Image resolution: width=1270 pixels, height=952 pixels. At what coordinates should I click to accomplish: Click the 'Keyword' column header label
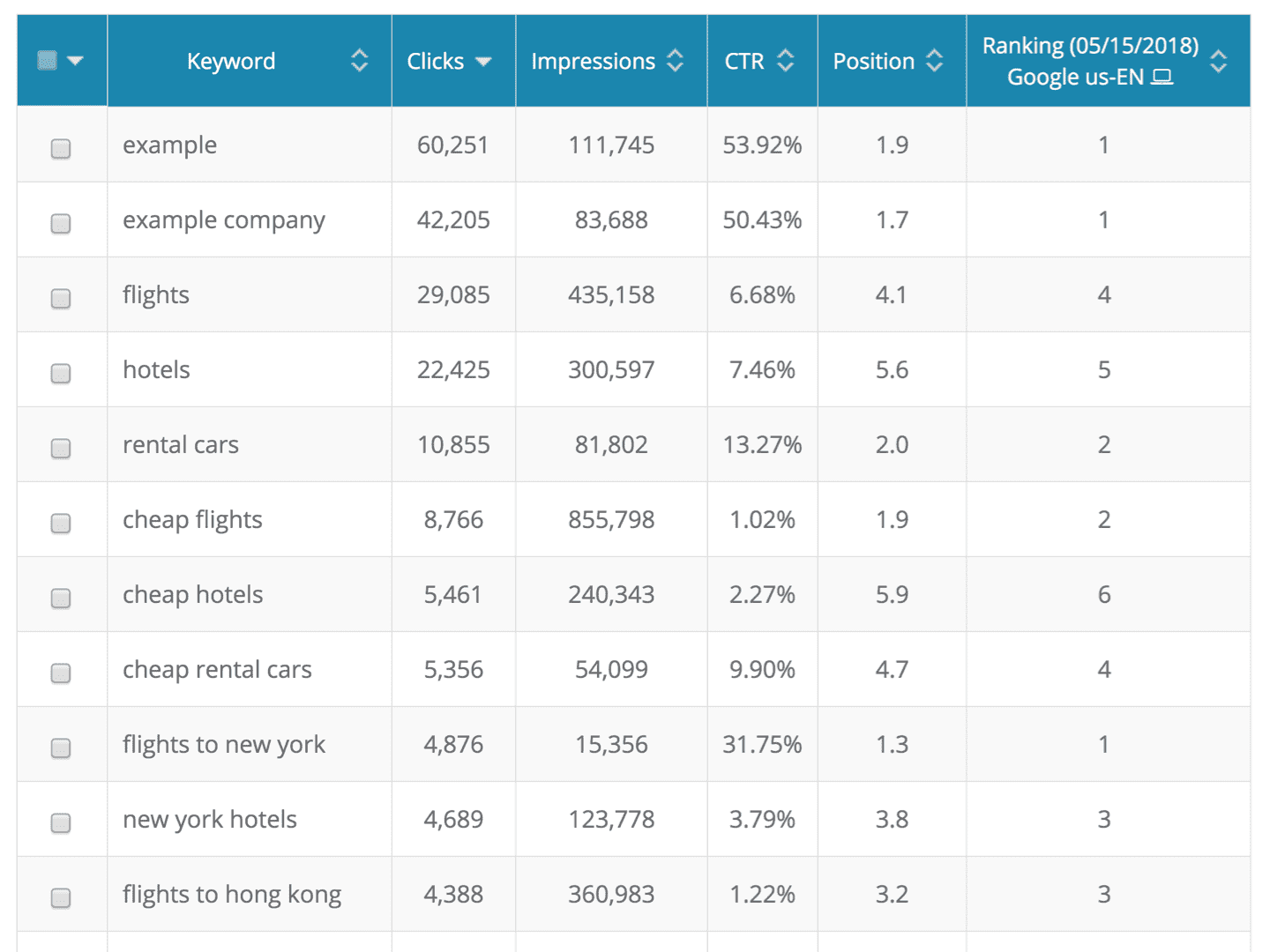pos(231,61)
